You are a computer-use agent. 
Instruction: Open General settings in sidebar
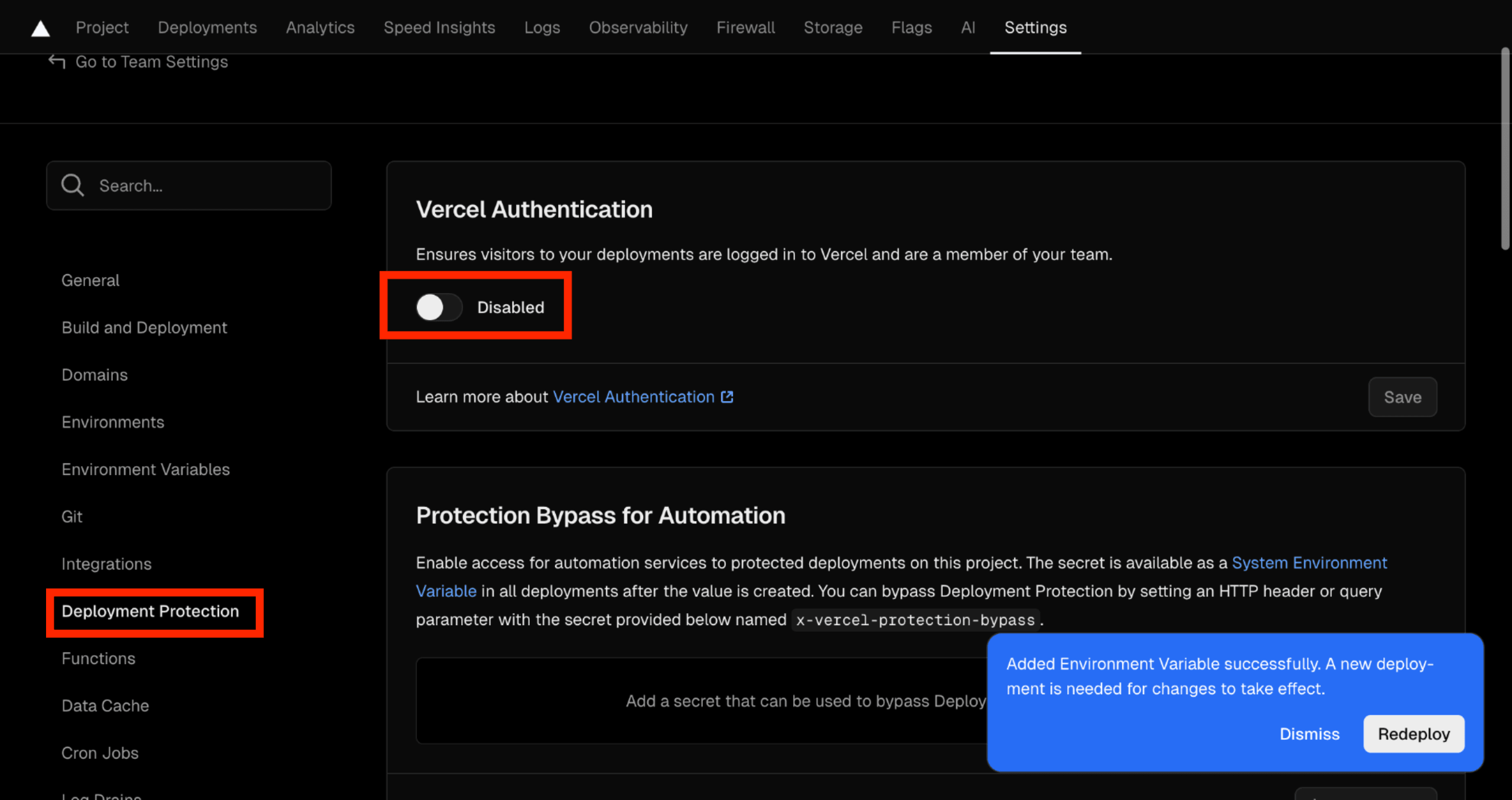[90, 280]
